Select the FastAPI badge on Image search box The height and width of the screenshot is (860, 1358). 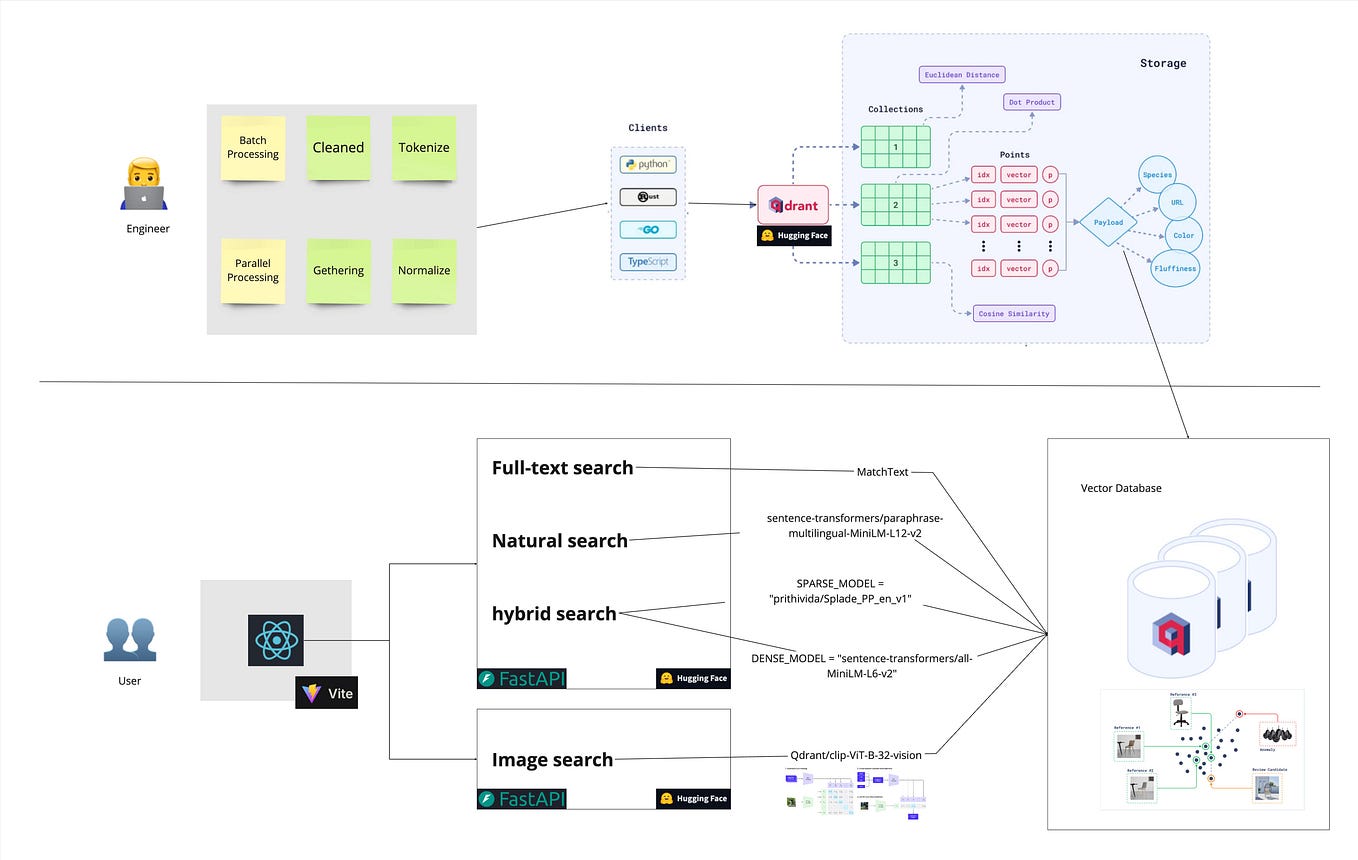[521, 799]
